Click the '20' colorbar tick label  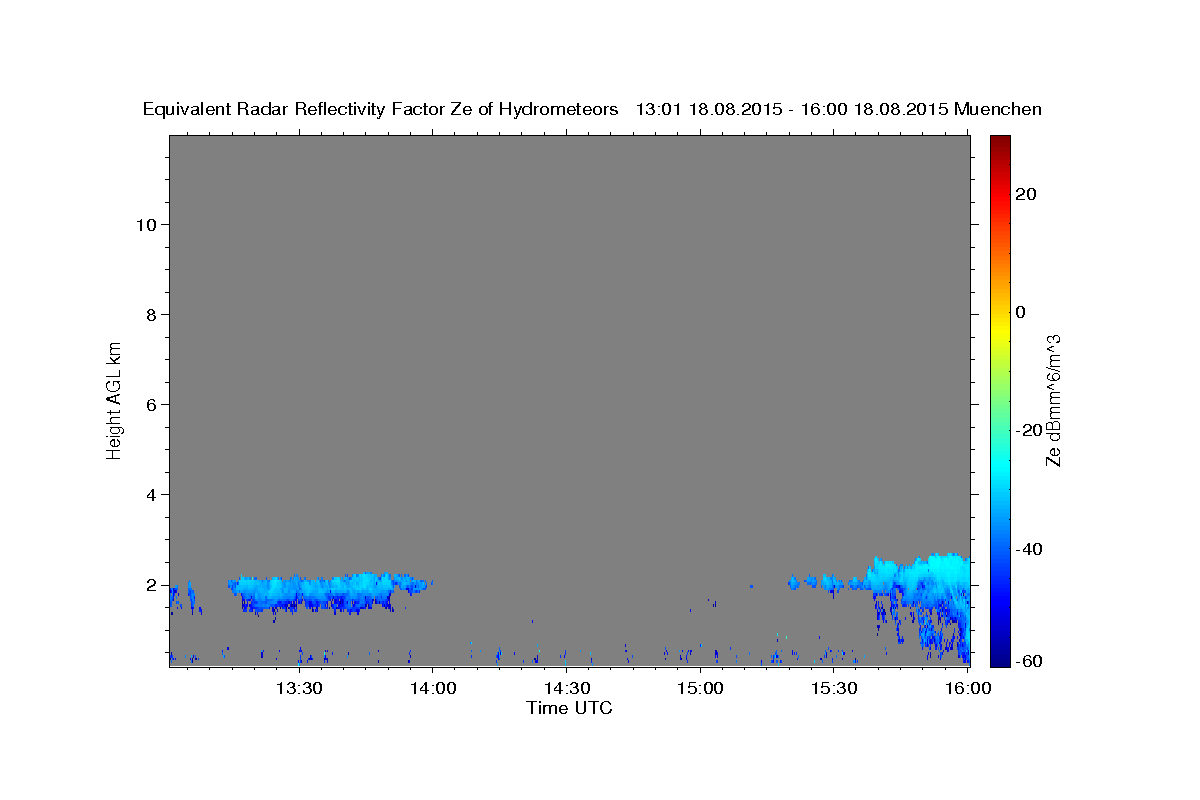tap(1025, 193)
